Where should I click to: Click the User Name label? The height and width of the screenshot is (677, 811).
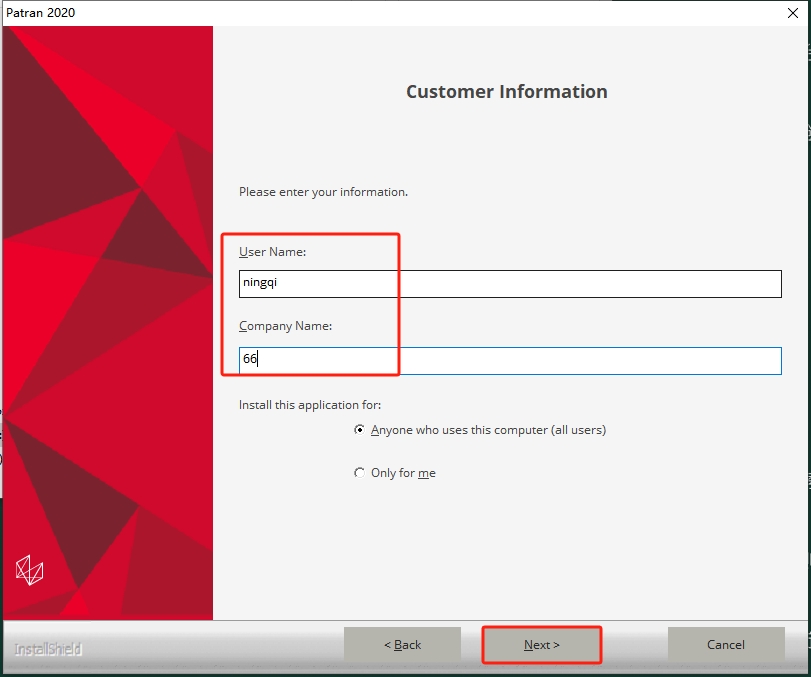click(x=272, y=252)
